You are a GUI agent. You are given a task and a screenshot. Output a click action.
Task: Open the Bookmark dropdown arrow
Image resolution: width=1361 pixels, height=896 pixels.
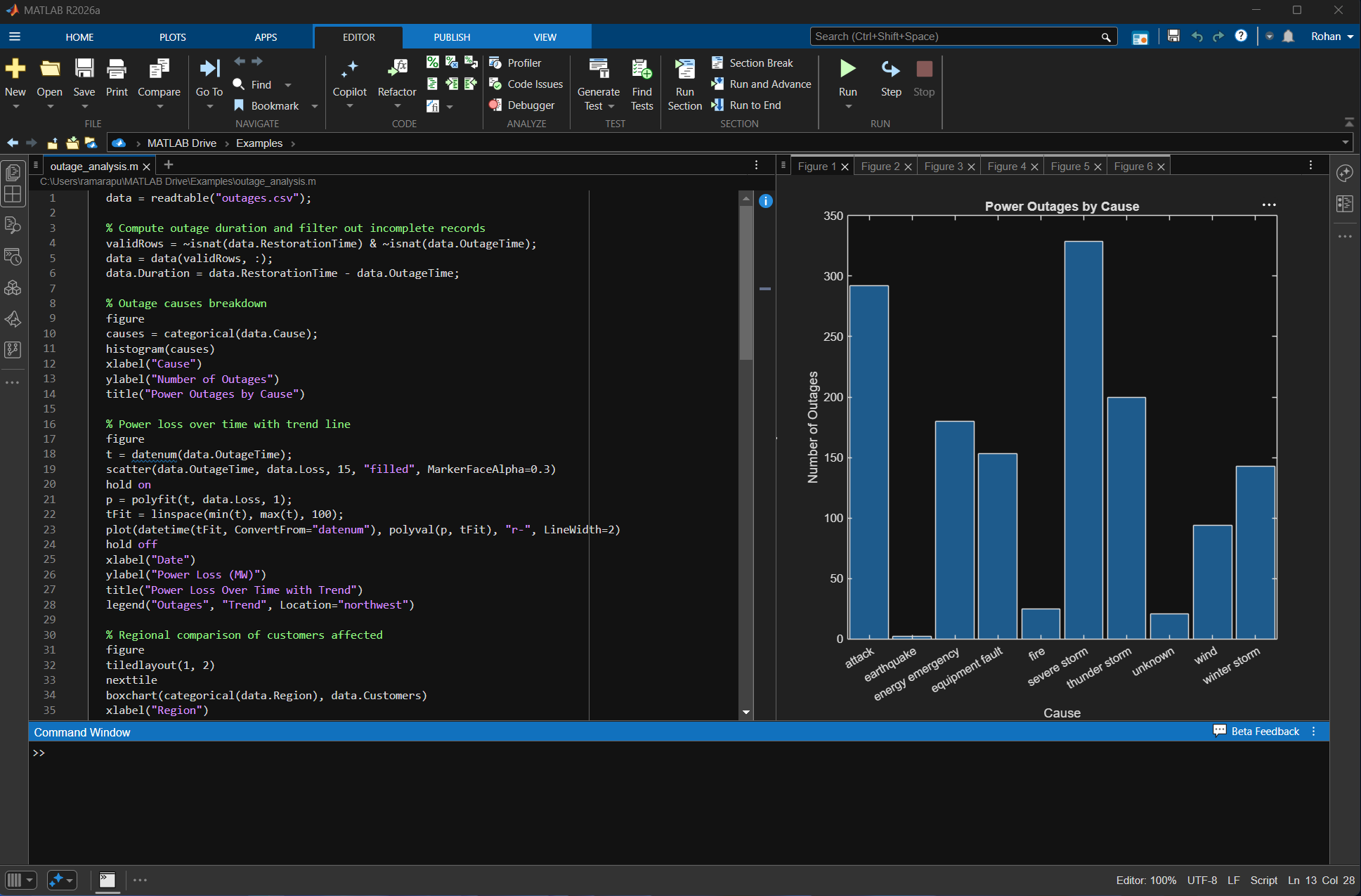click(314, 106)
